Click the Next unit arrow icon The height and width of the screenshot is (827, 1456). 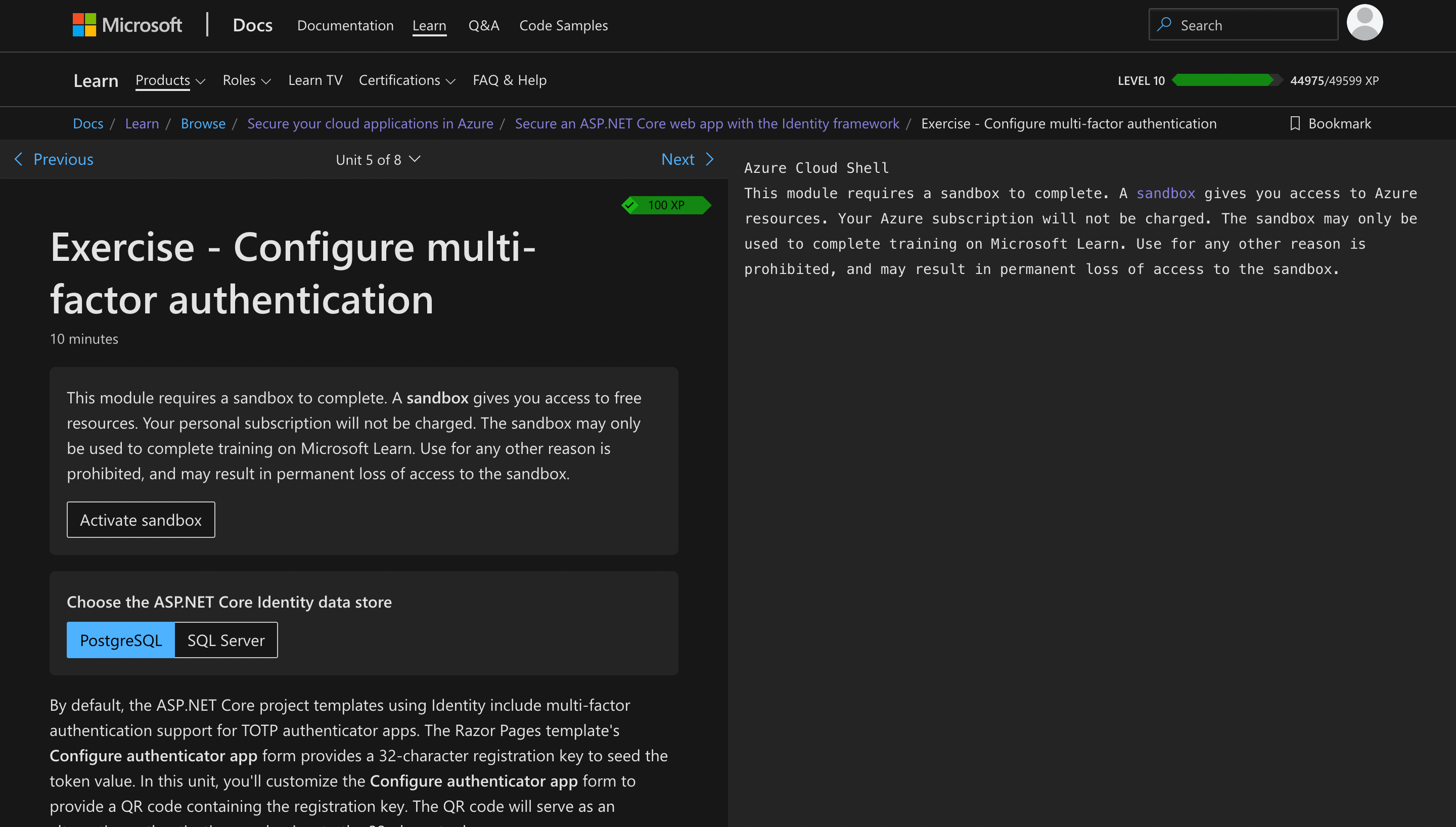(710, 159)
